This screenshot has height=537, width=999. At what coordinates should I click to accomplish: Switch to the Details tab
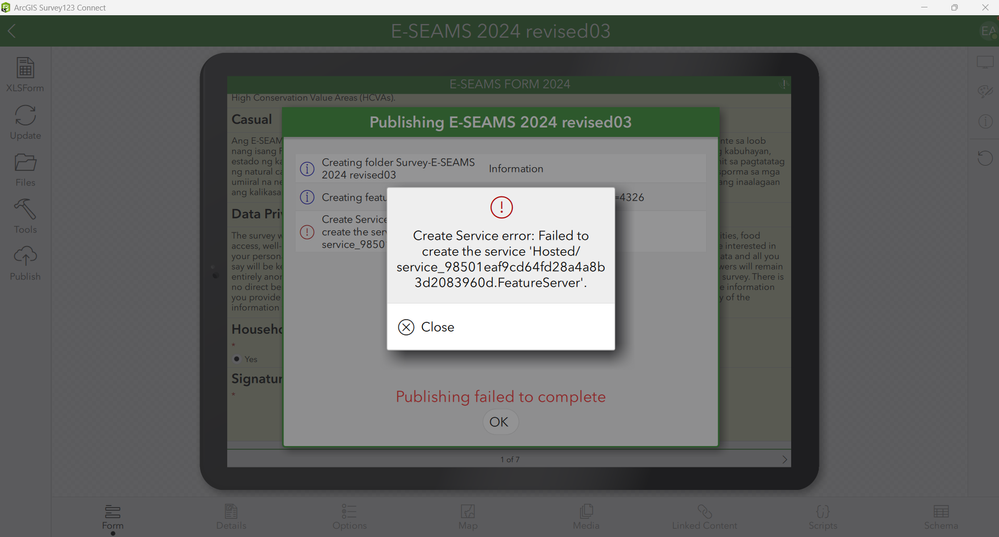click(x=231, y=517)
